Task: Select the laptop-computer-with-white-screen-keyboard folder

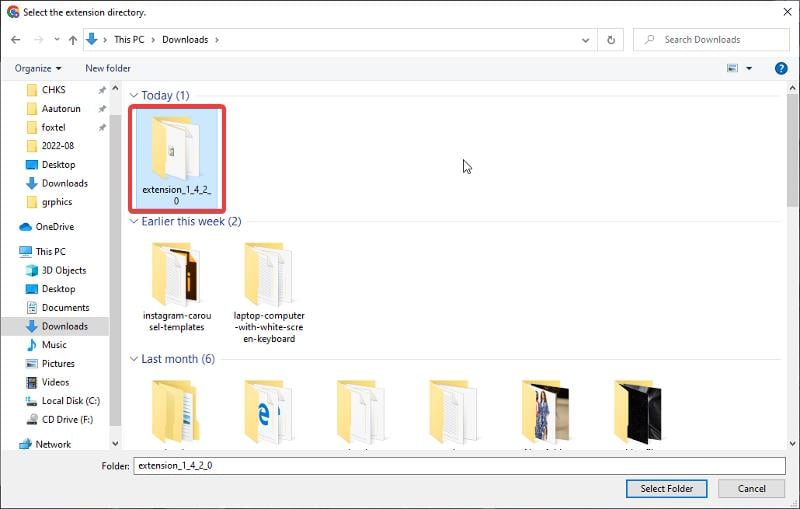Action: [x=269, y=293]
